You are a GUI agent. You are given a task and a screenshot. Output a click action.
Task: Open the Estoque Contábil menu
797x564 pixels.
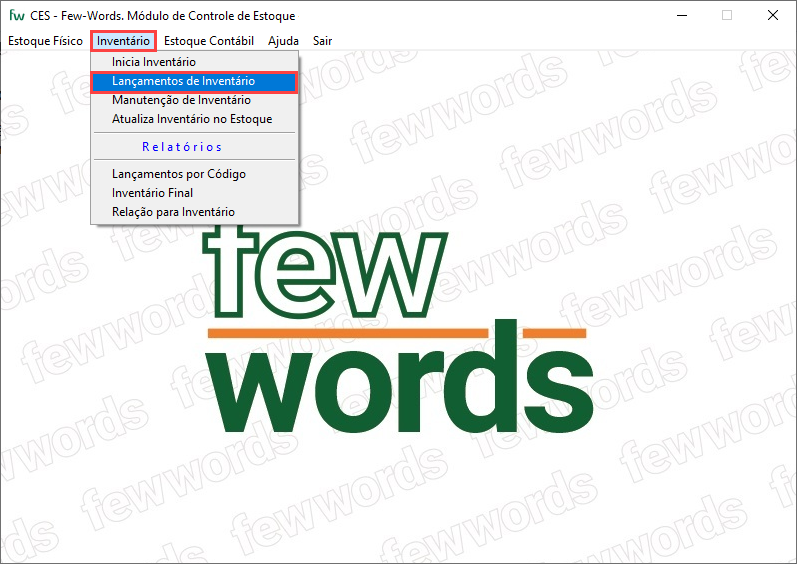click(209, 41)
